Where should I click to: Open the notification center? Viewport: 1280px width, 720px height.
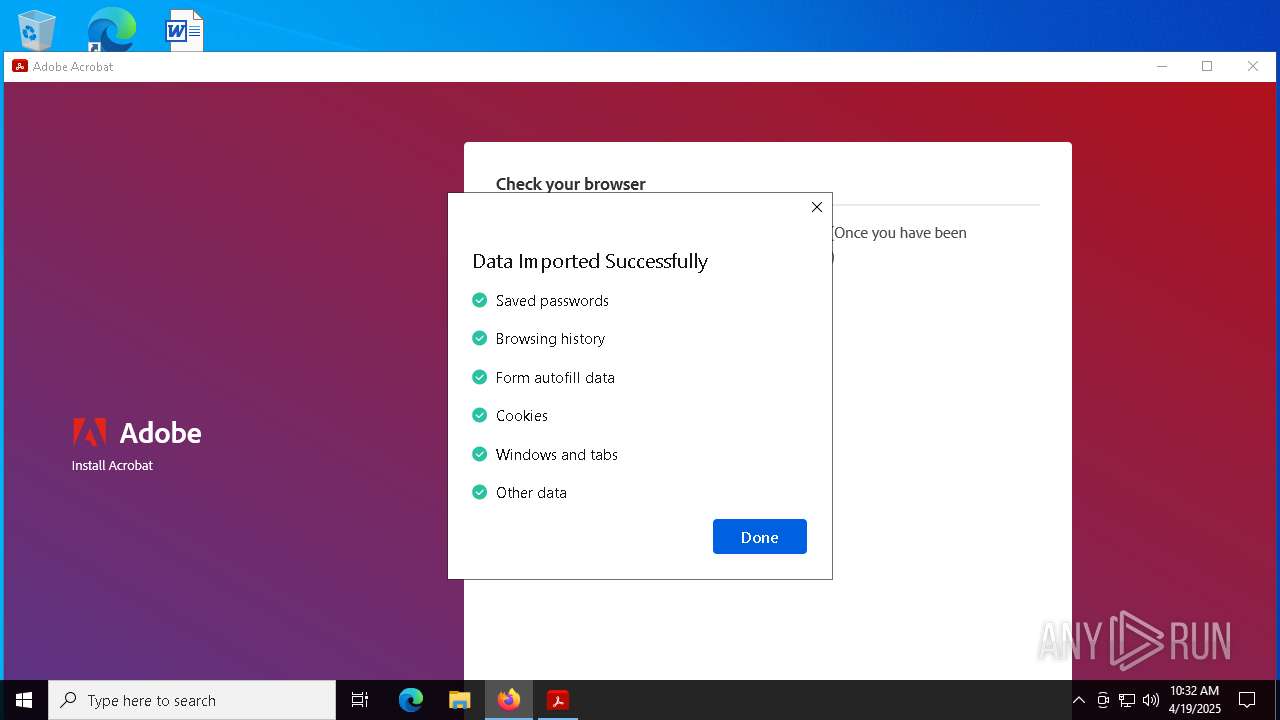[1247, 700]
